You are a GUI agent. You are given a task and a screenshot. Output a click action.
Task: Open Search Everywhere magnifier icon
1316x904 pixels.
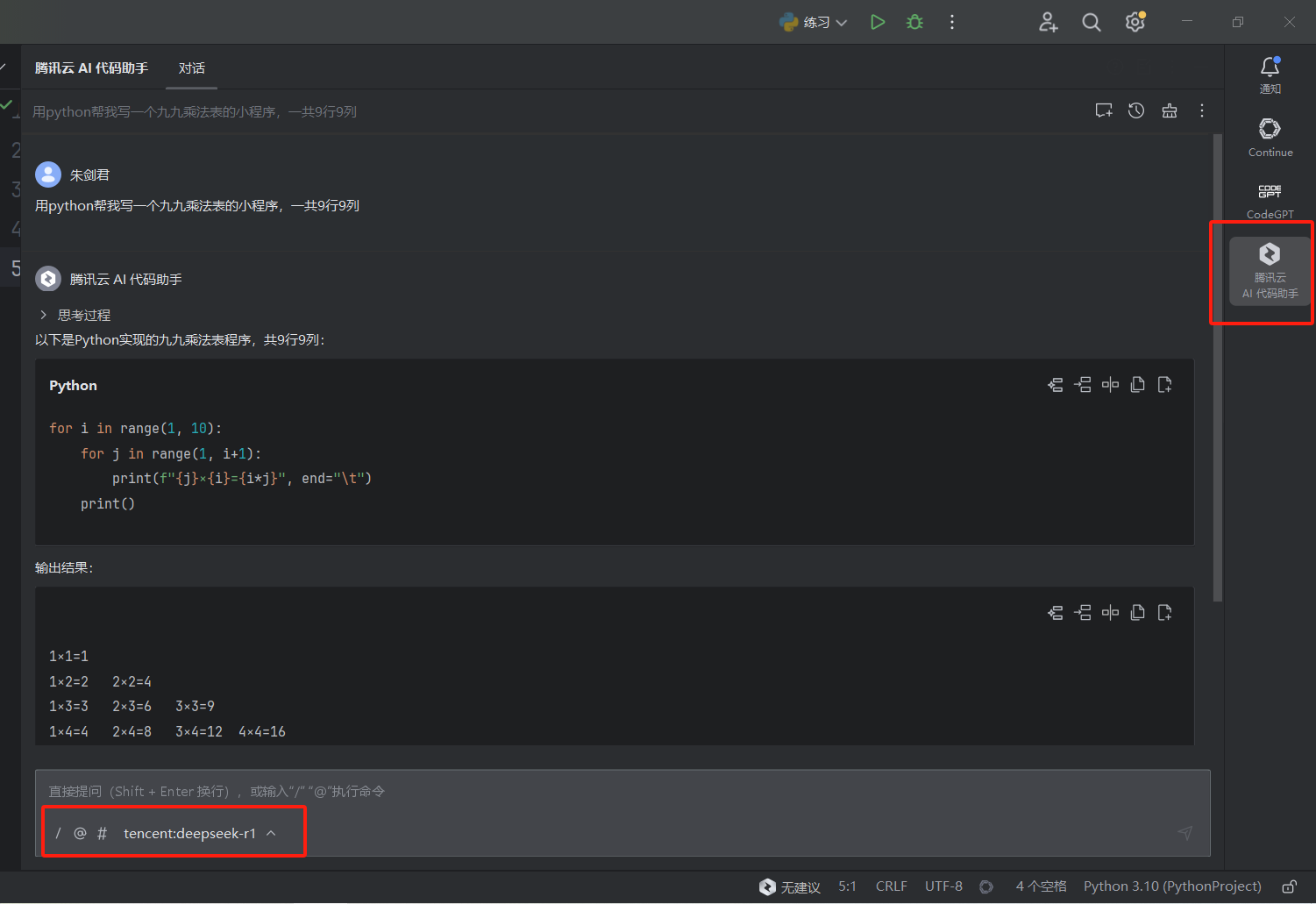(x=1092, y=22)
